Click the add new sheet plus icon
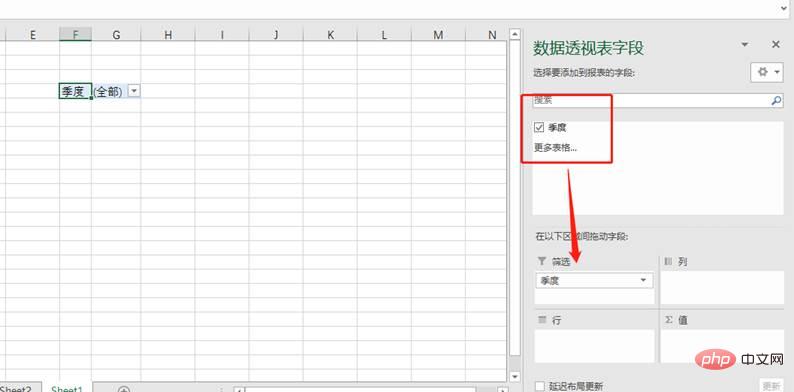Image resolution: width=794 pixels, height=392 pixels. (x=124, y=389)
